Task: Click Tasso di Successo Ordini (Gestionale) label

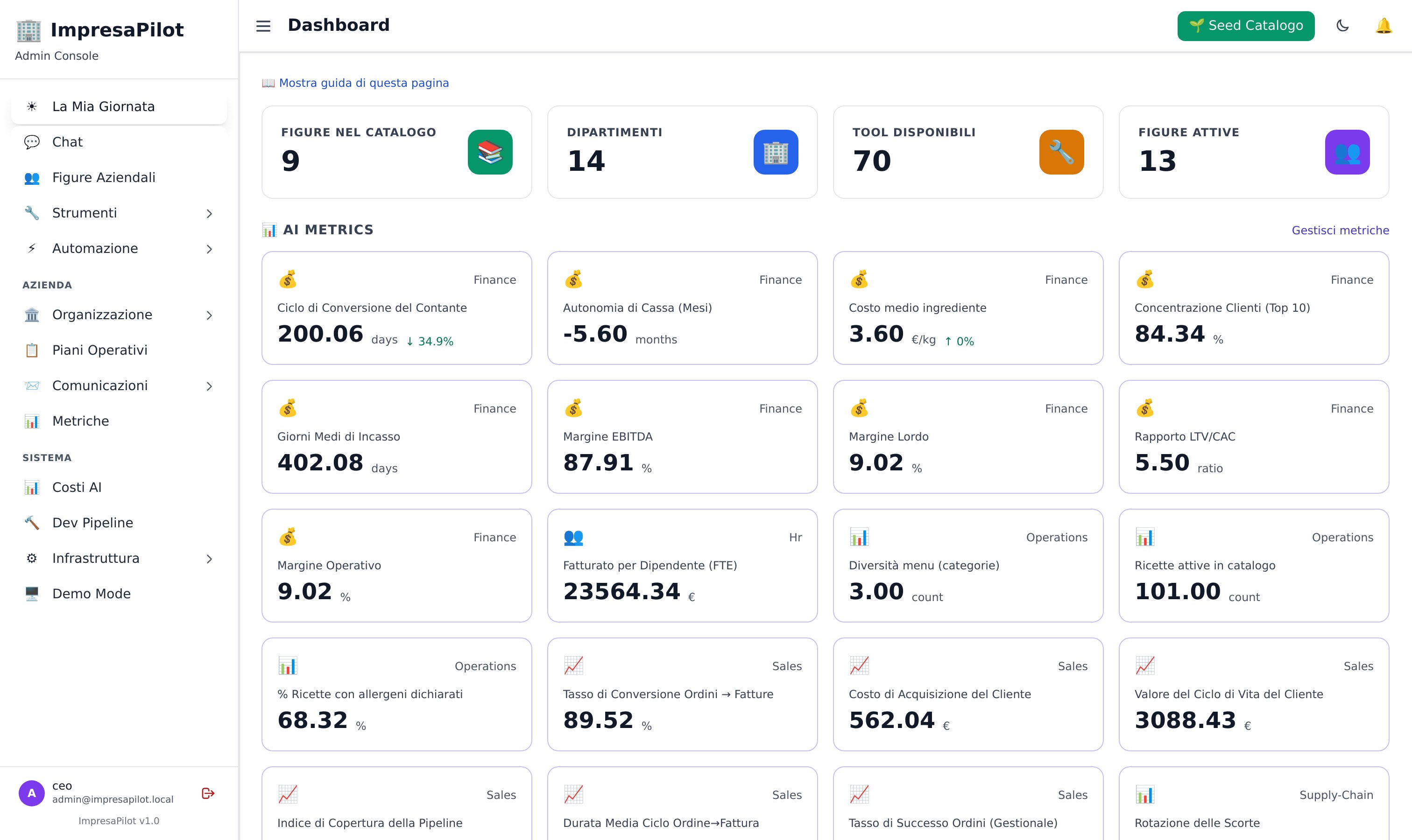Action: pyautogui.click(x=953, y=823)
